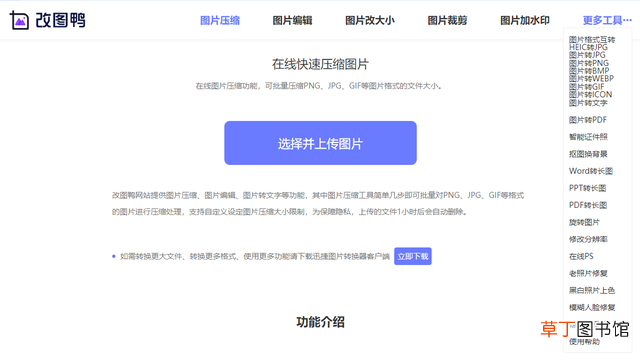Open the 图片编辑 tab
This screenshot has height=364, width=640.
pos(293,20)
